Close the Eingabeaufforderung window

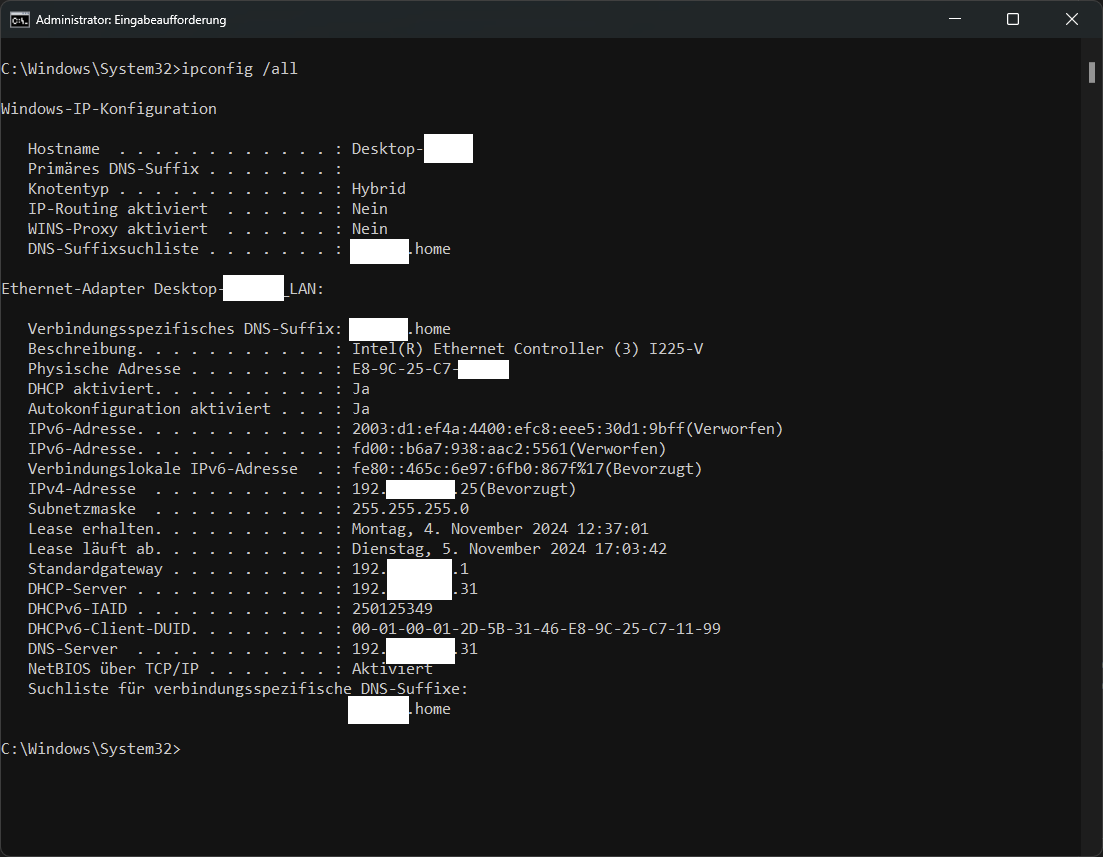tap(1071, 19)
